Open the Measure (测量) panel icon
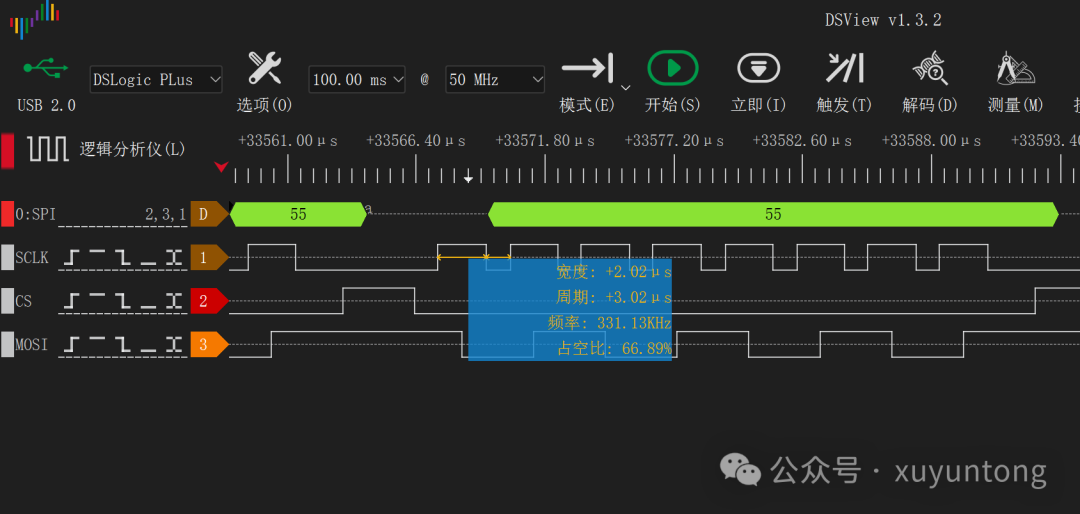This screenshot has height=514, width=1080. pyautogui.click(x=1015, y=68)
